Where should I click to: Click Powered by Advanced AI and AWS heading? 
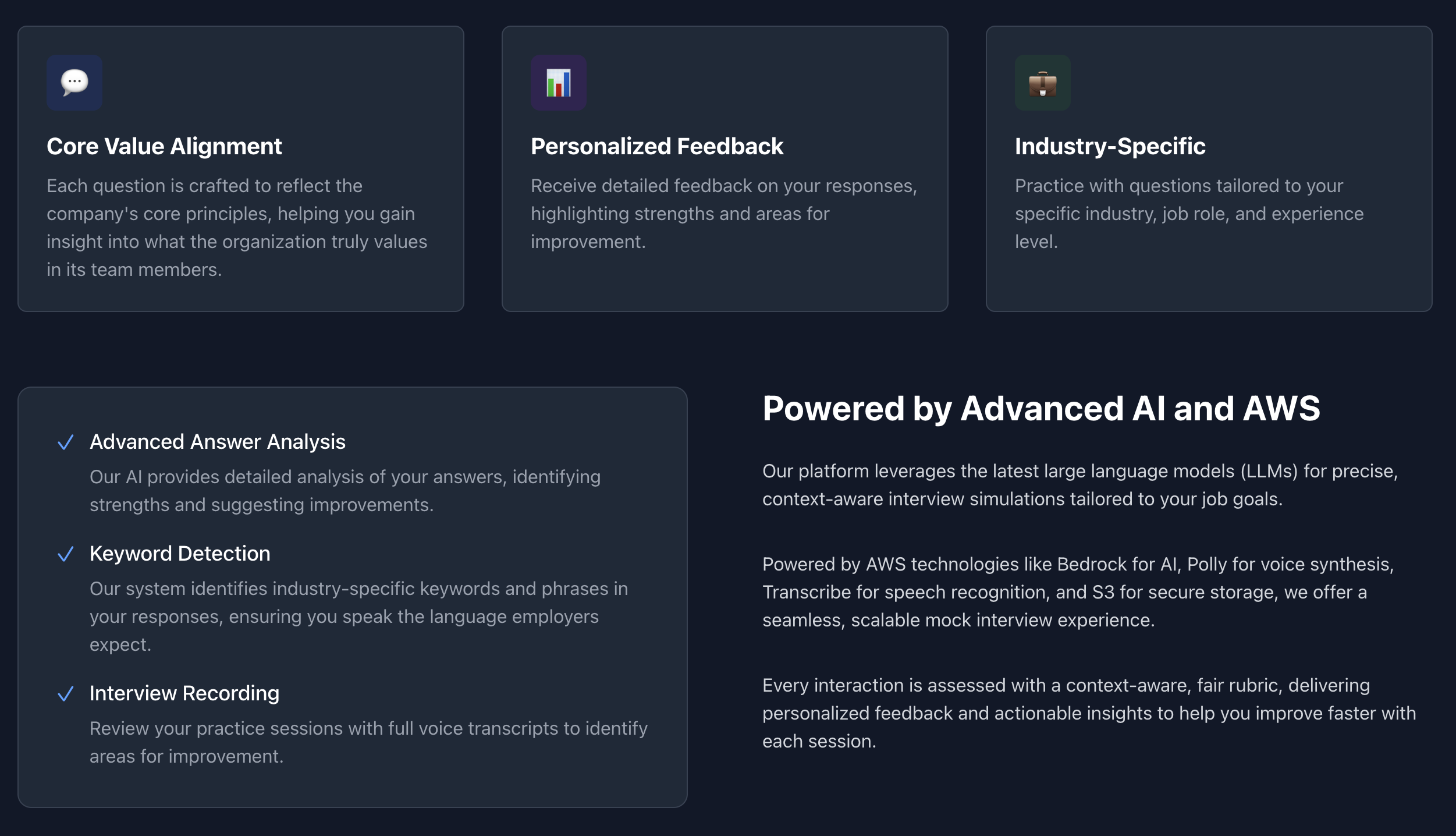pyautogui.click(x=1041, y=408)
